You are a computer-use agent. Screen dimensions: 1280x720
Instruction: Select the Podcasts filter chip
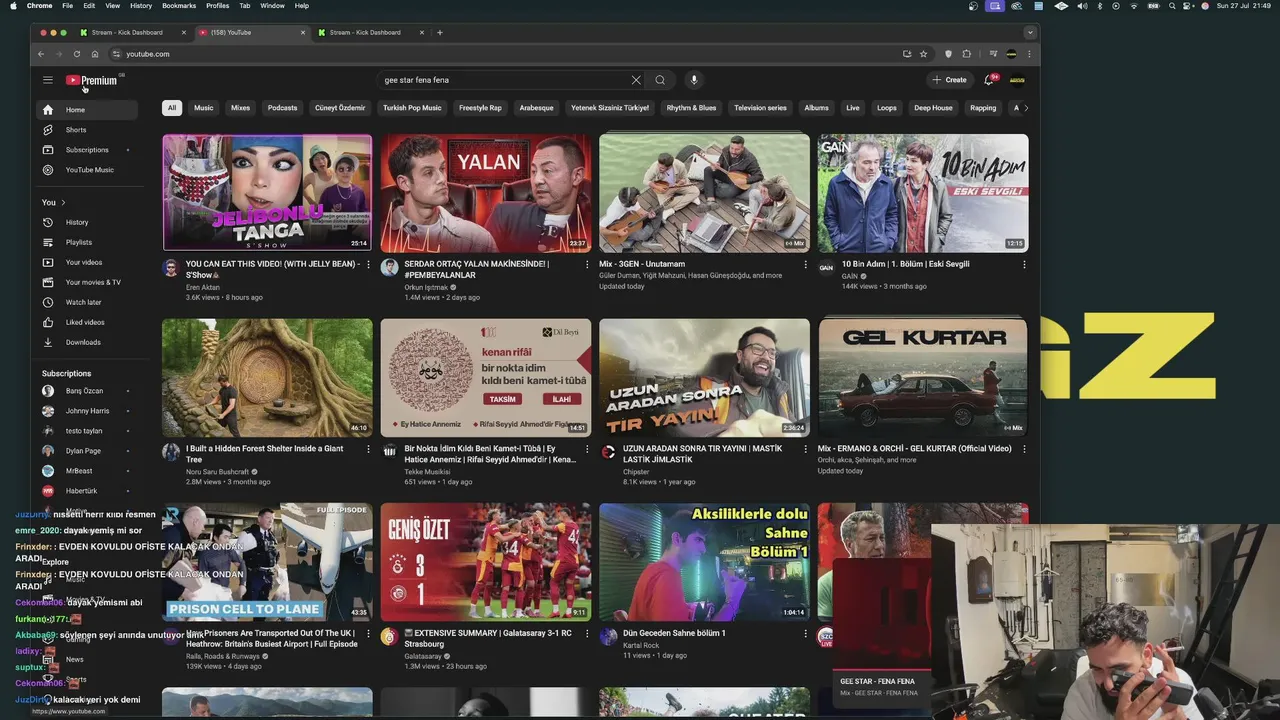[282, 108]
